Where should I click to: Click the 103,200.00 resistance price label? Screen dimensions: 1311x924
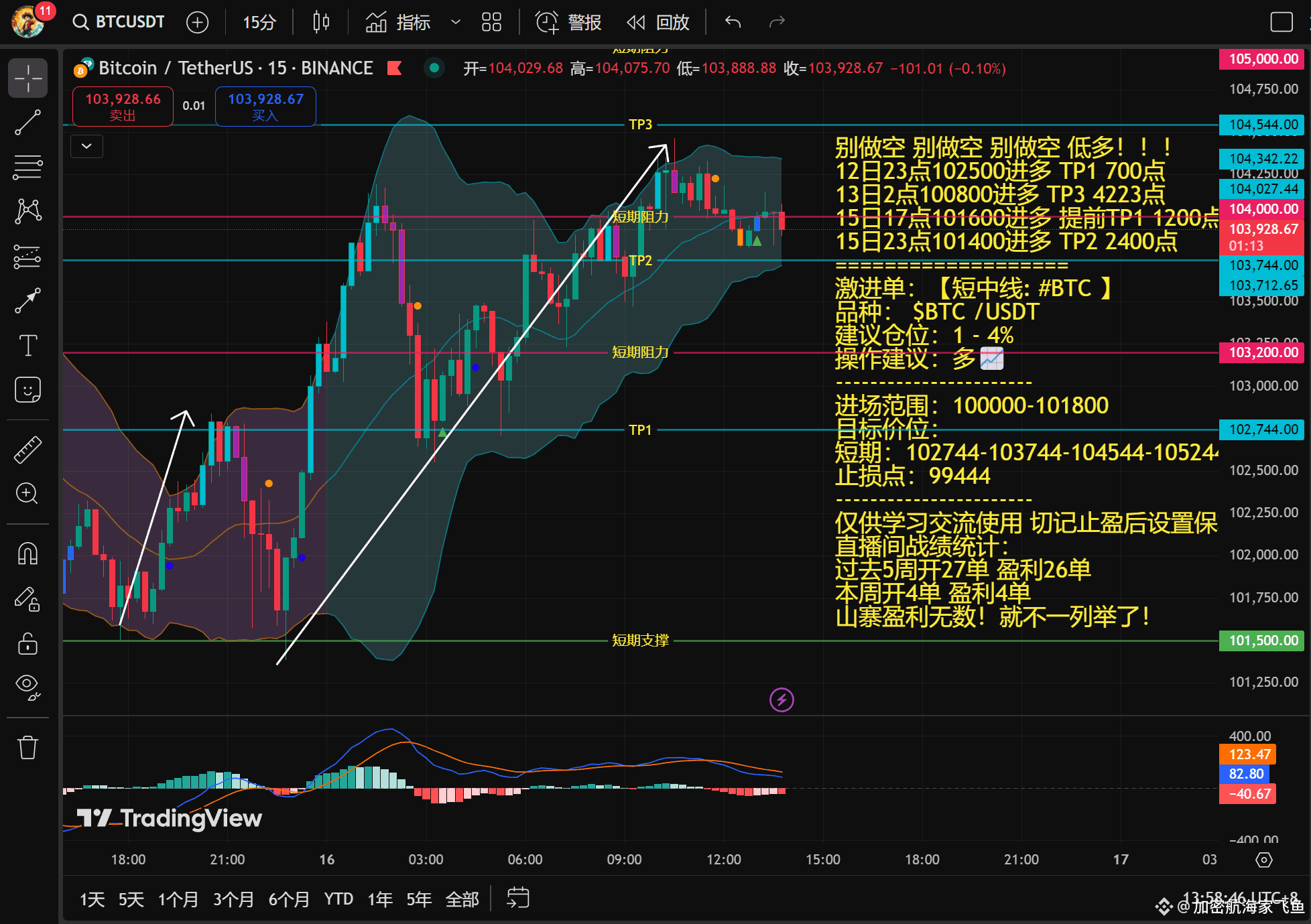pyautogui.click(x=1262, y=352)
